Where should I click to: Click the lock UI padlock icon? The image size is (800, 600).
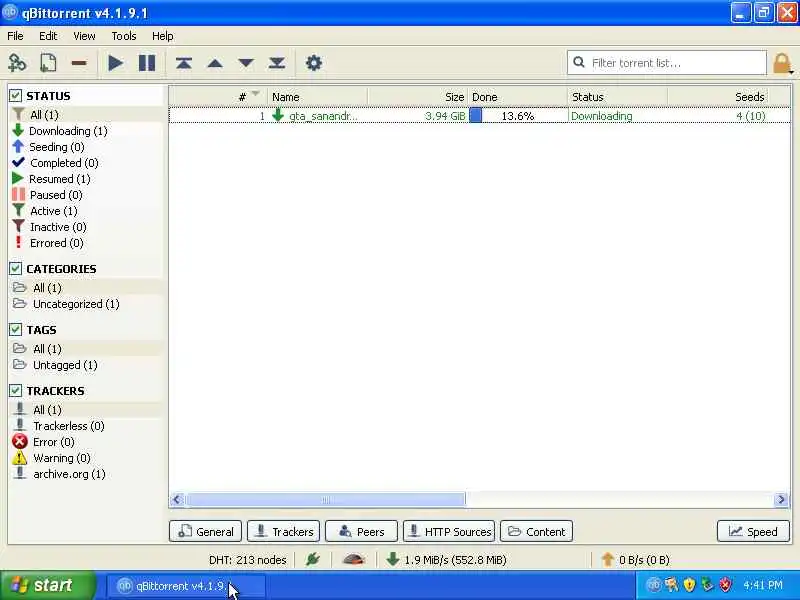pyautogui.click(x=782, y=64)
